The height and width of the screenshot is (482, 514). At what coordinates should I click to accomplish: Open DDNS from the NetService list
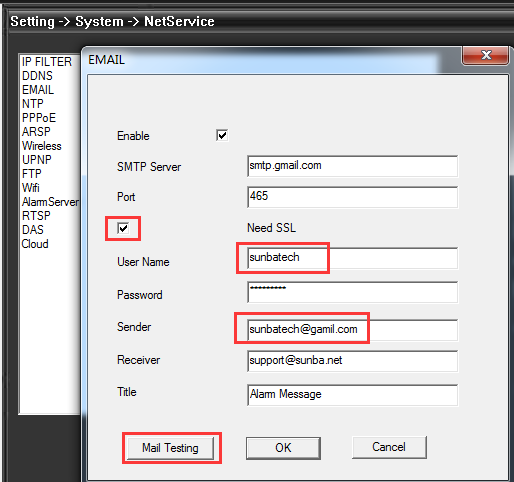tap(37, 76)
